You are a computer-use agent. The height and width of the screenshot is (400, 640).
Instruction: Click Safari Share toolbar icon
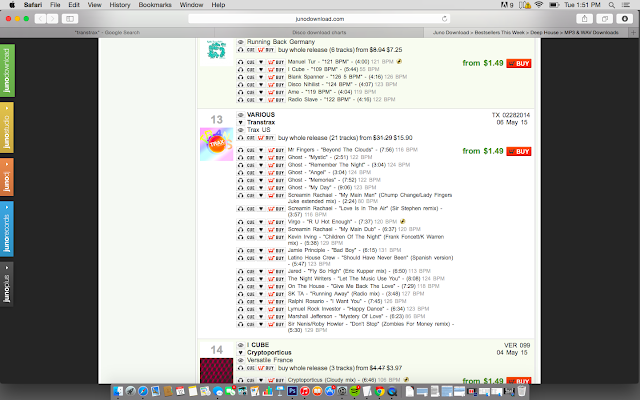click(584, 19)
